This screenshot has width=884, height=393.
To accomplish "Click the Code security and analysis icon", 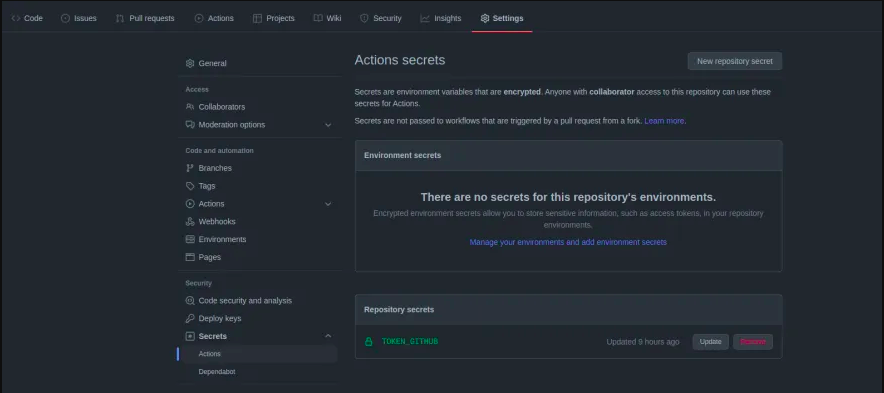I will [x=190, y=301].
